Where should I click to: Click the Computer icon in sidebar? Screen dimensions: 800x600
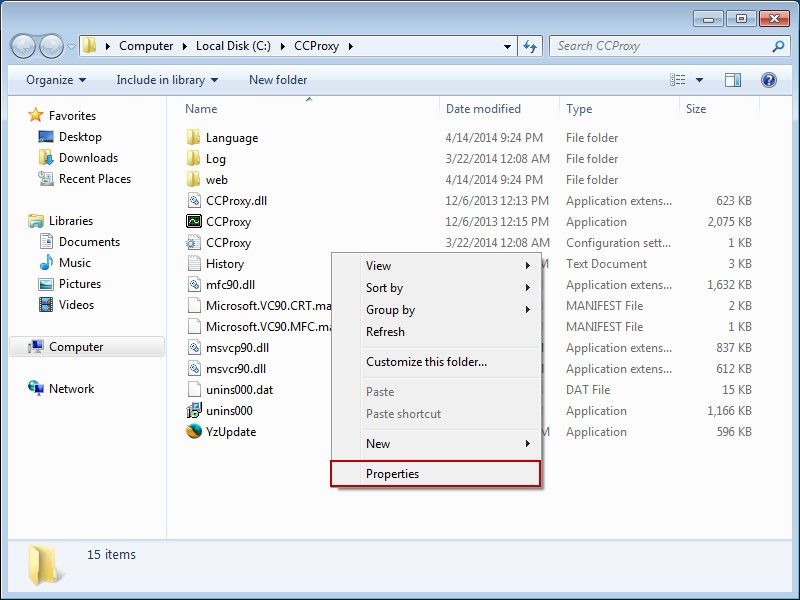[x=36, y=346]
